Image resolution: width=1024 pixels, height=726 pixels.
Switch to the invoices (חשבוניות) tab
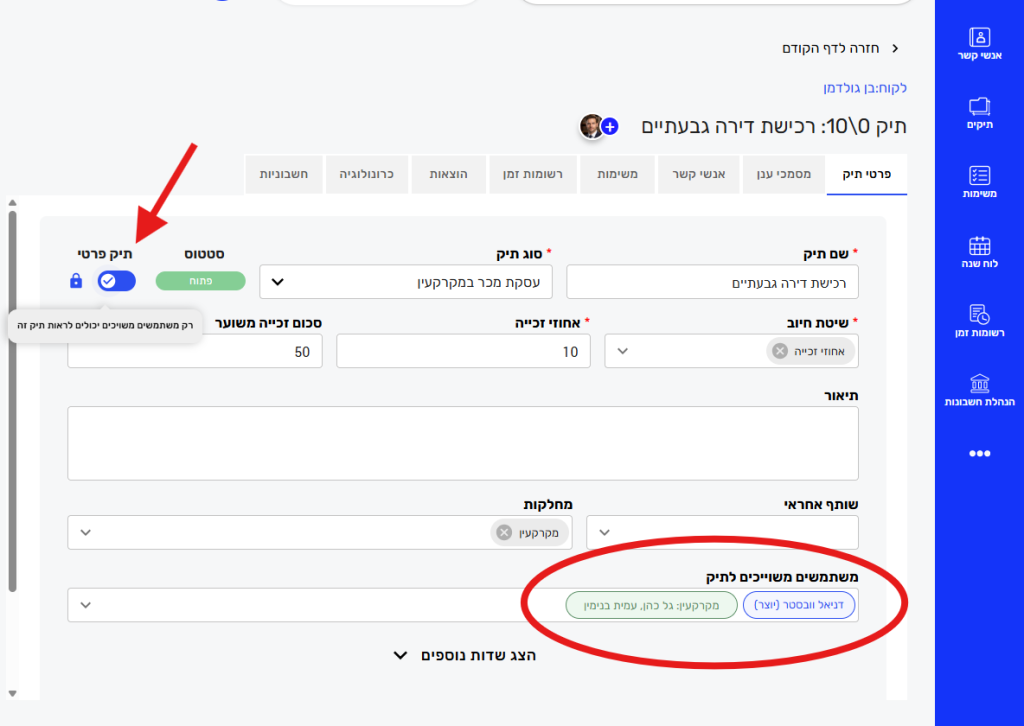[x=284, y=174]
